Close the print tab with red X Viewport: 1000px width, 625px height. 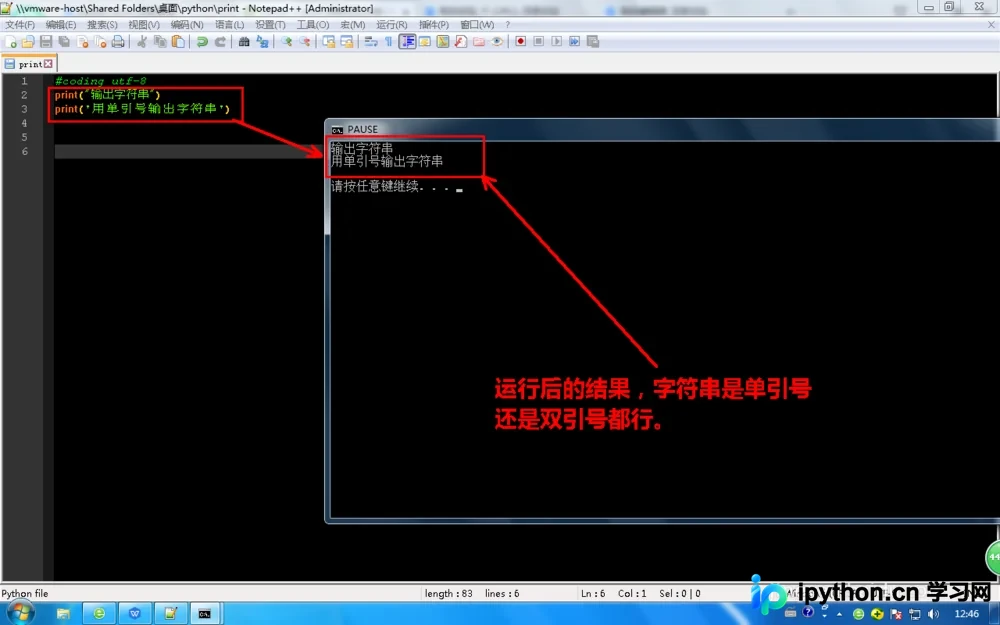coord(48,64)
